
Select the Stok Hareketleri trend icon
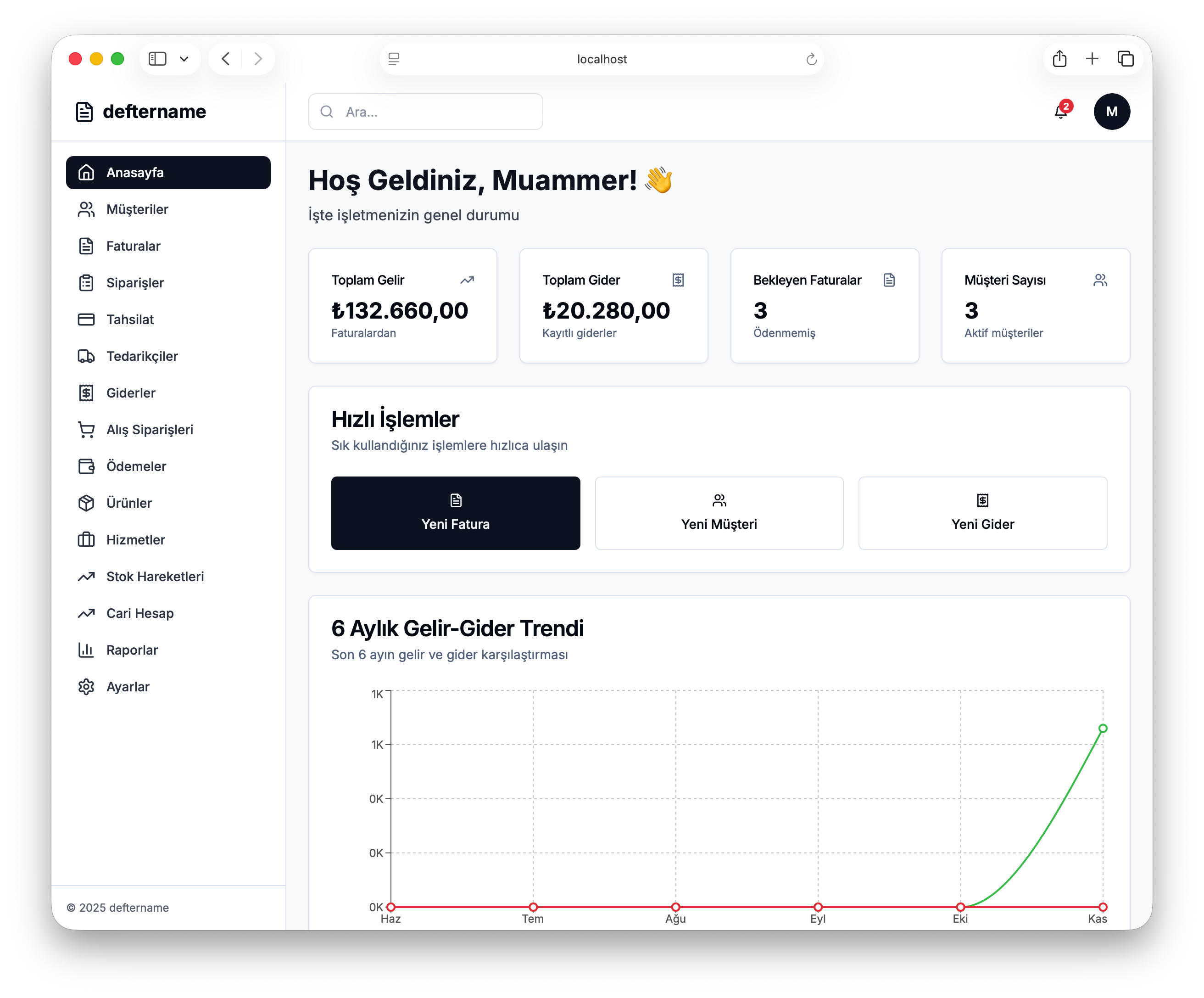pyautogui.click(x=86, y=577)
